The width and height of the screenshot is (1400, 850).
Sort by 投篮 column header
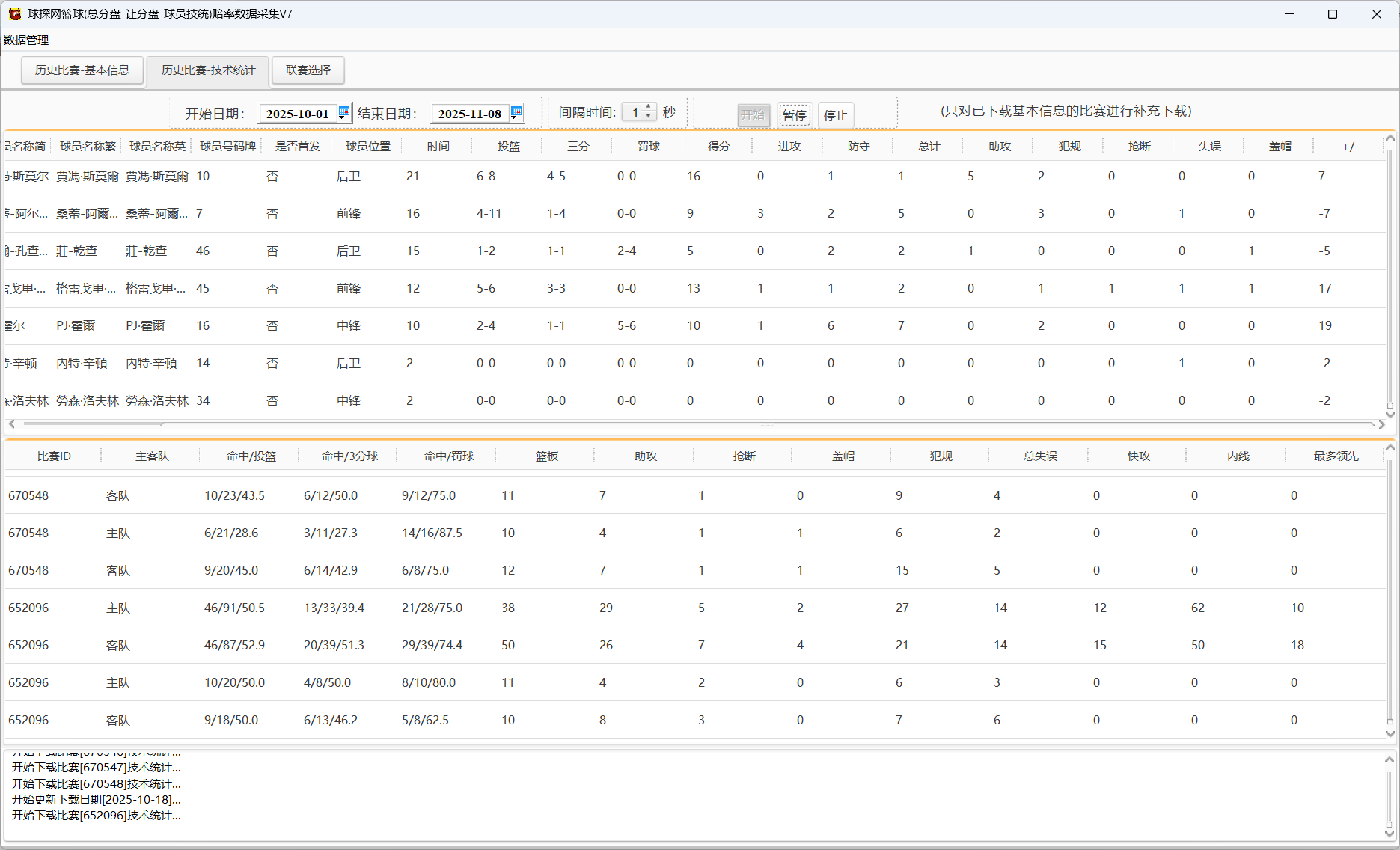pos(509,147)
